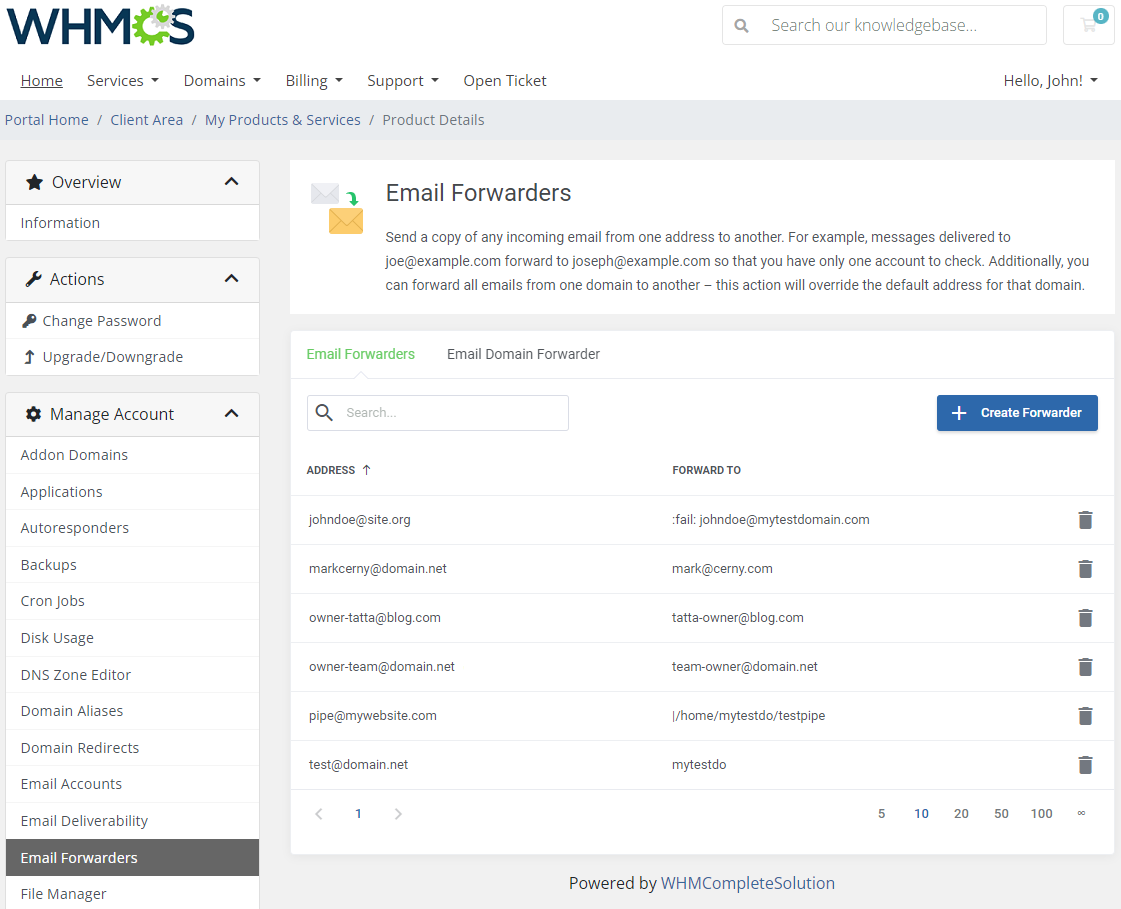The image size is (1121, 909).
Task: Open Backups in the sidebar
Action: (132, 565)
